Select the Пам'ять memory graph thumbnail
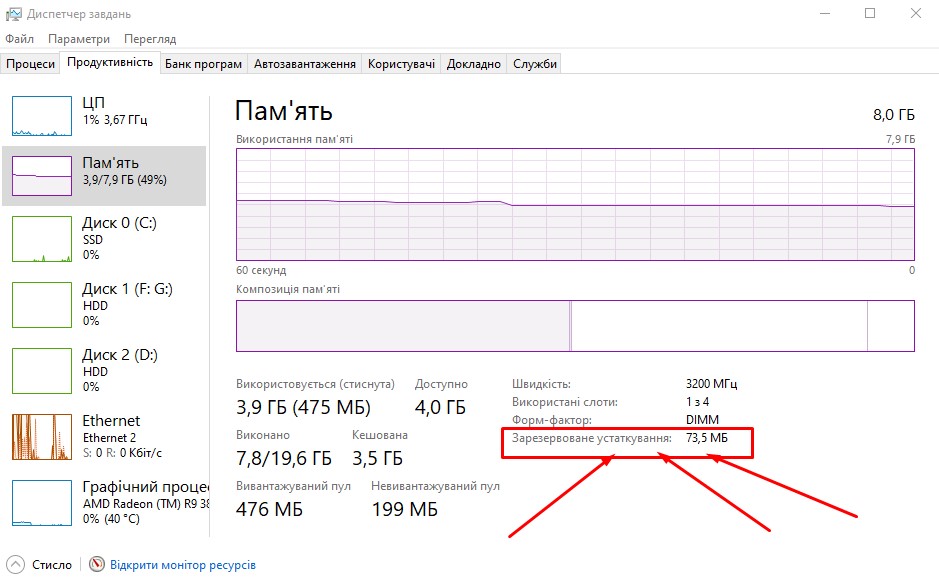939x585 pixels. click(42, 176)
